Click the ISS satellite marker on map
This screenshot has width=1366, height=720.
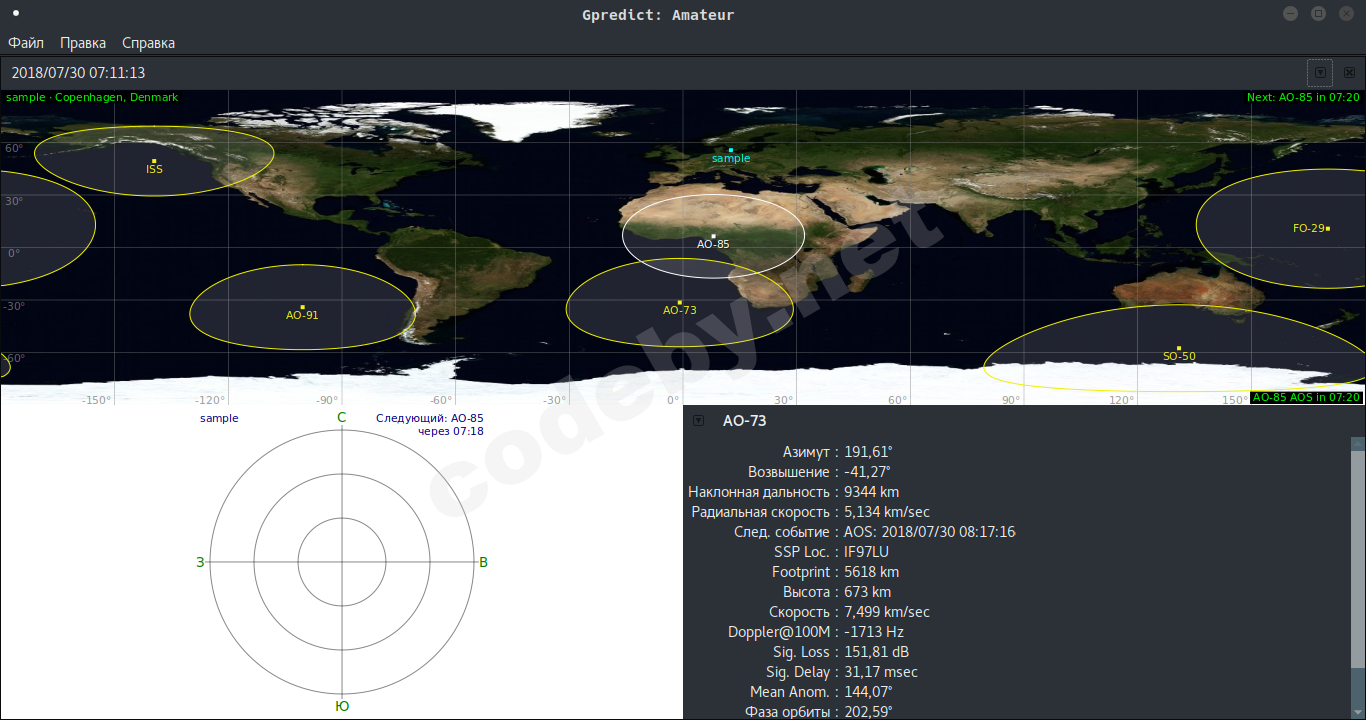154,161
